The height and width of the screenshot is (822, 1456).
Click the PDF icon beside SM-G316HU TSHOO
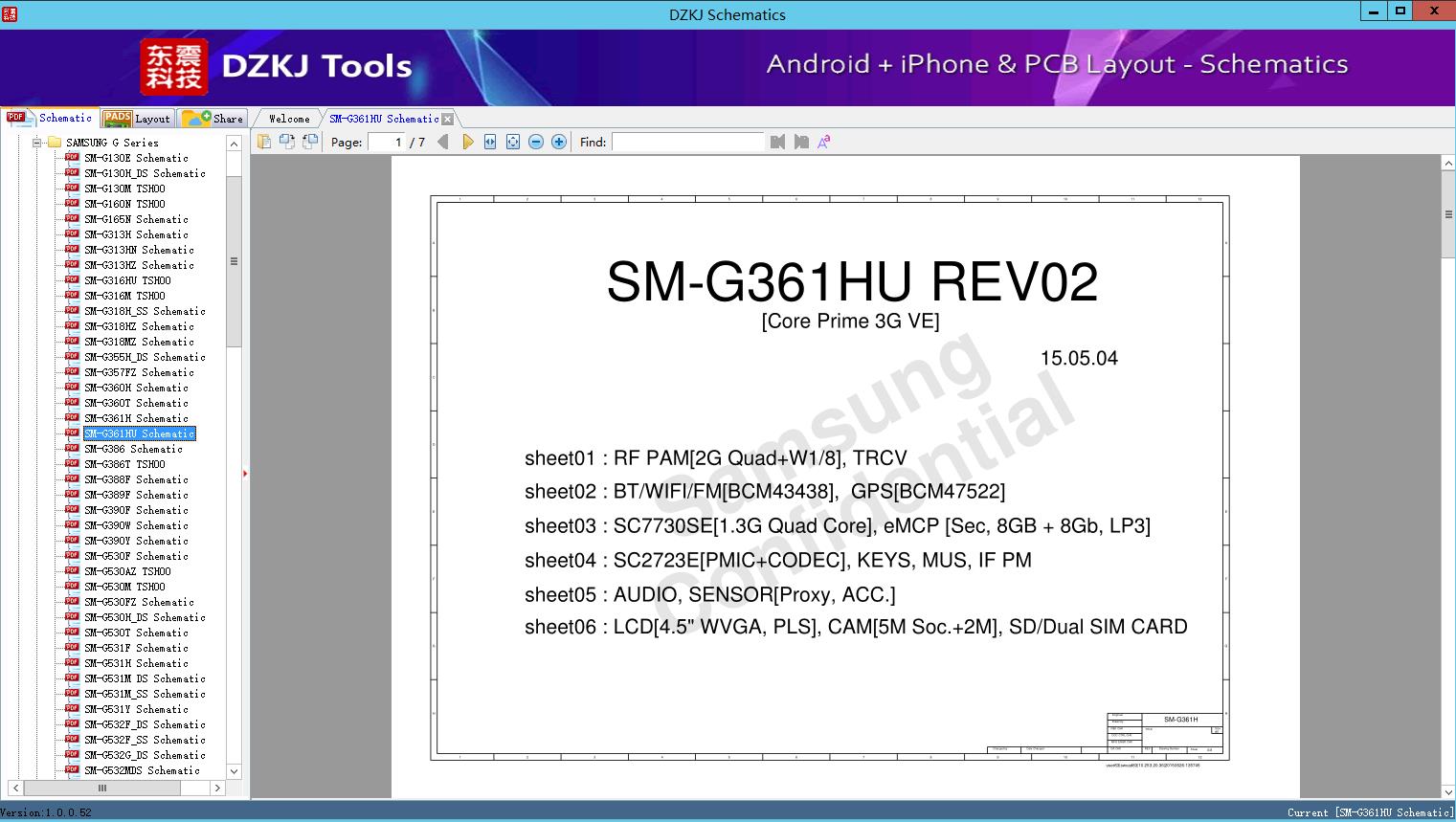(x=72, y=280)
